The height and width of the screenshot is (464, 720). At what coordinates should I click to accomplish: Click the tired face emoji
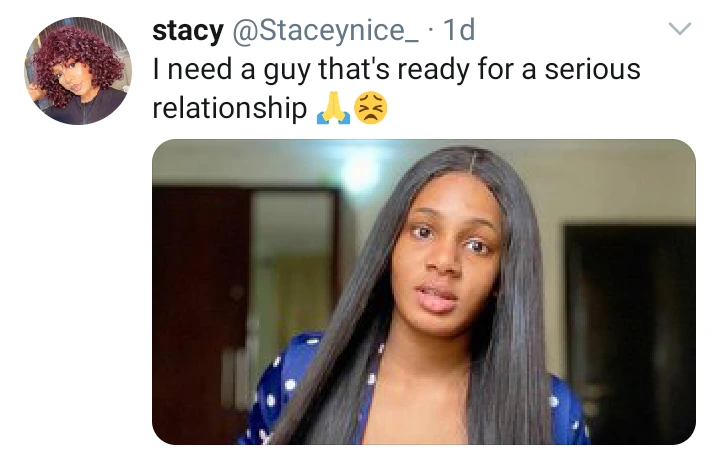click(x=371, y=108)
